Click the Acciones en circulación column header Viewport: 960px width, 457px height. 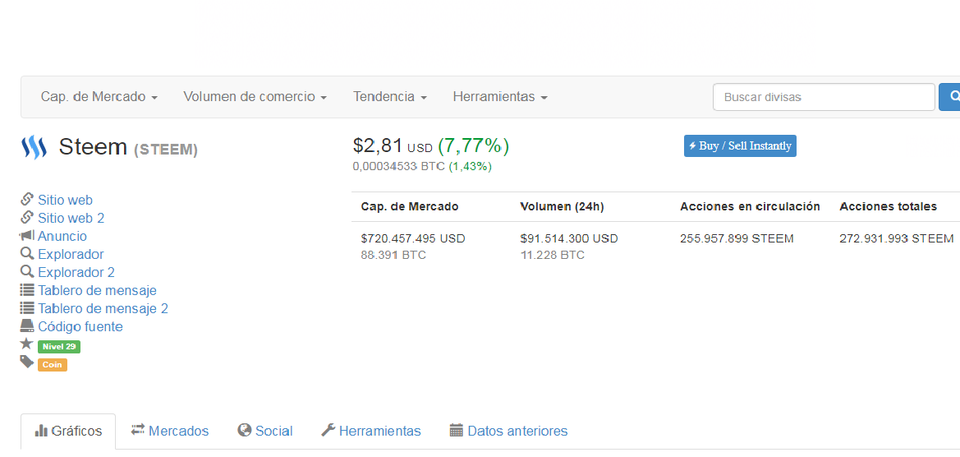click(750, 206)
